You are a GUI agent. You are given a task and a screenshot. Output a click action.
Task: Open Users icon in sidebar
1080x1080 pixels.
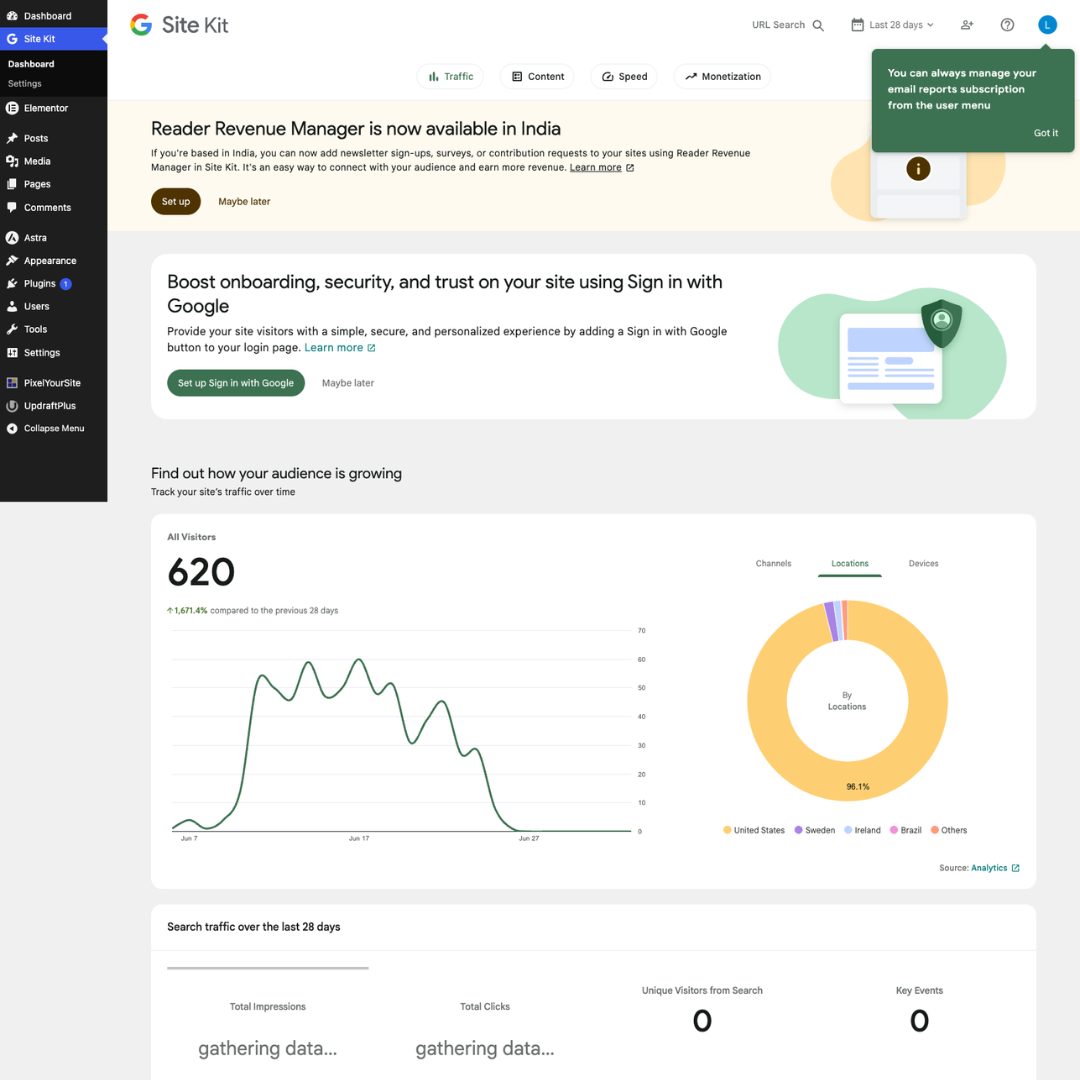12,307
